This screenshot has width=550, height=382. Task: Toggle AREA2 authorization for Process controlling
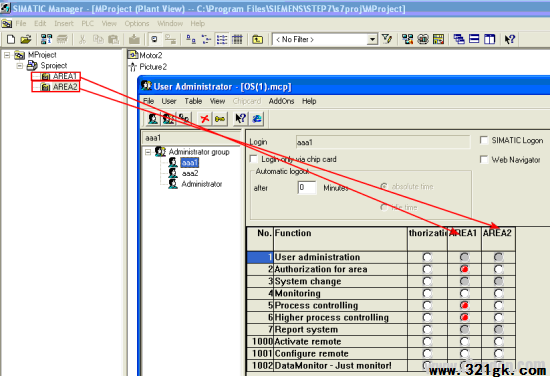tap(498, 305)
